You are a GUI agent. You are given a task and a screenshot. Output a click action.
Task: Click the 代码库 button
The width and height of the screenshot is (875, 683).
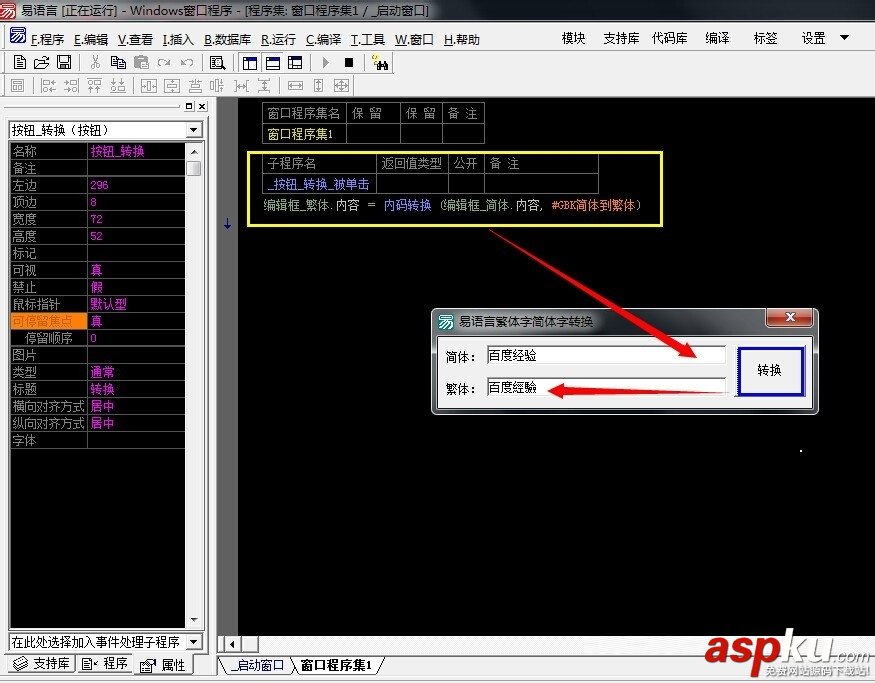click(x=669, y=38)
